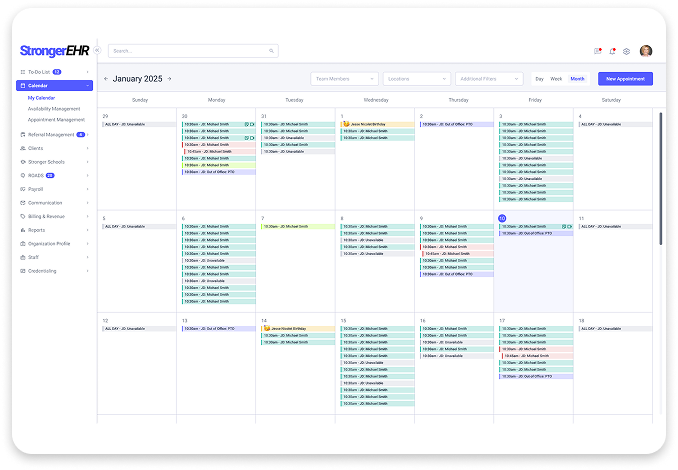This screenshot has width=678, height=470.
Task: Switch calendar to Week view
Action: [x=556, y=78]
